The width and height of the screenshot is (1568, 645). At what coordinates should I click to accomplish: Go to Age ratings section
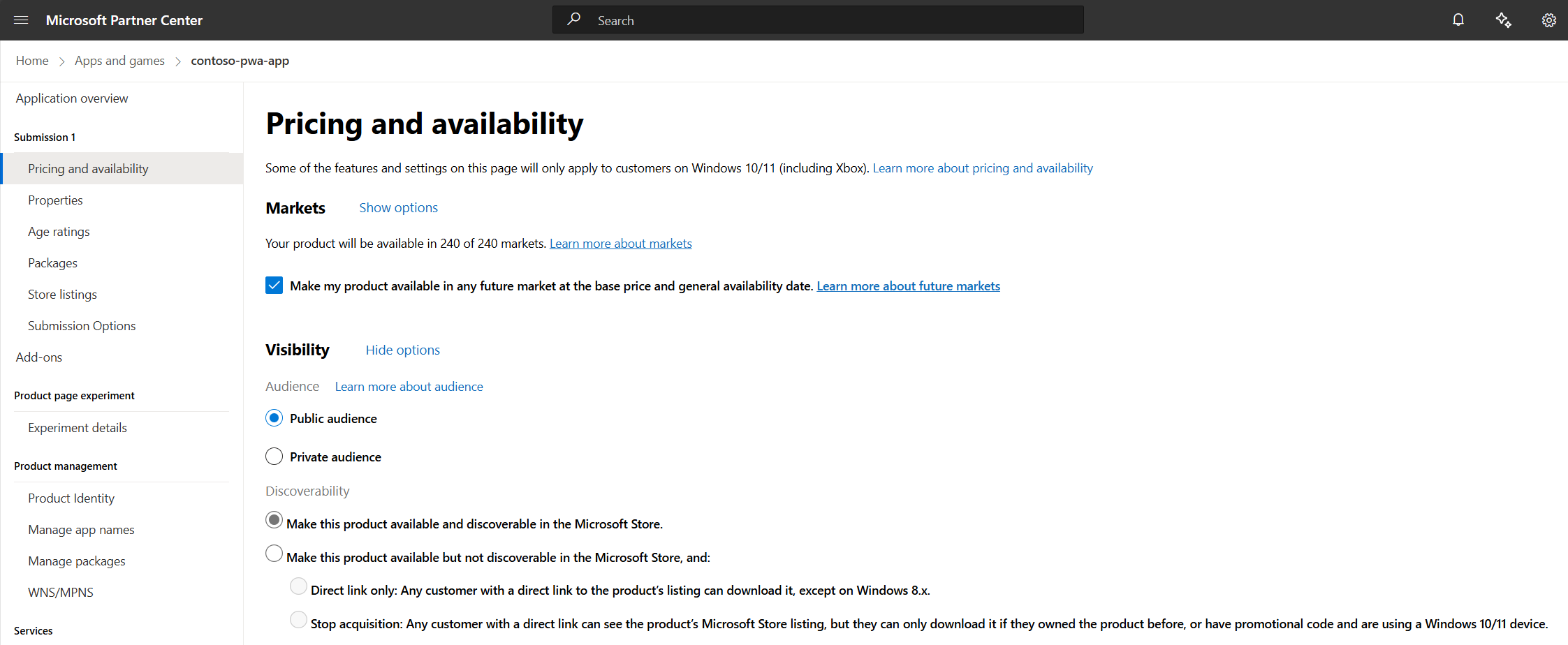coord(59,232)
